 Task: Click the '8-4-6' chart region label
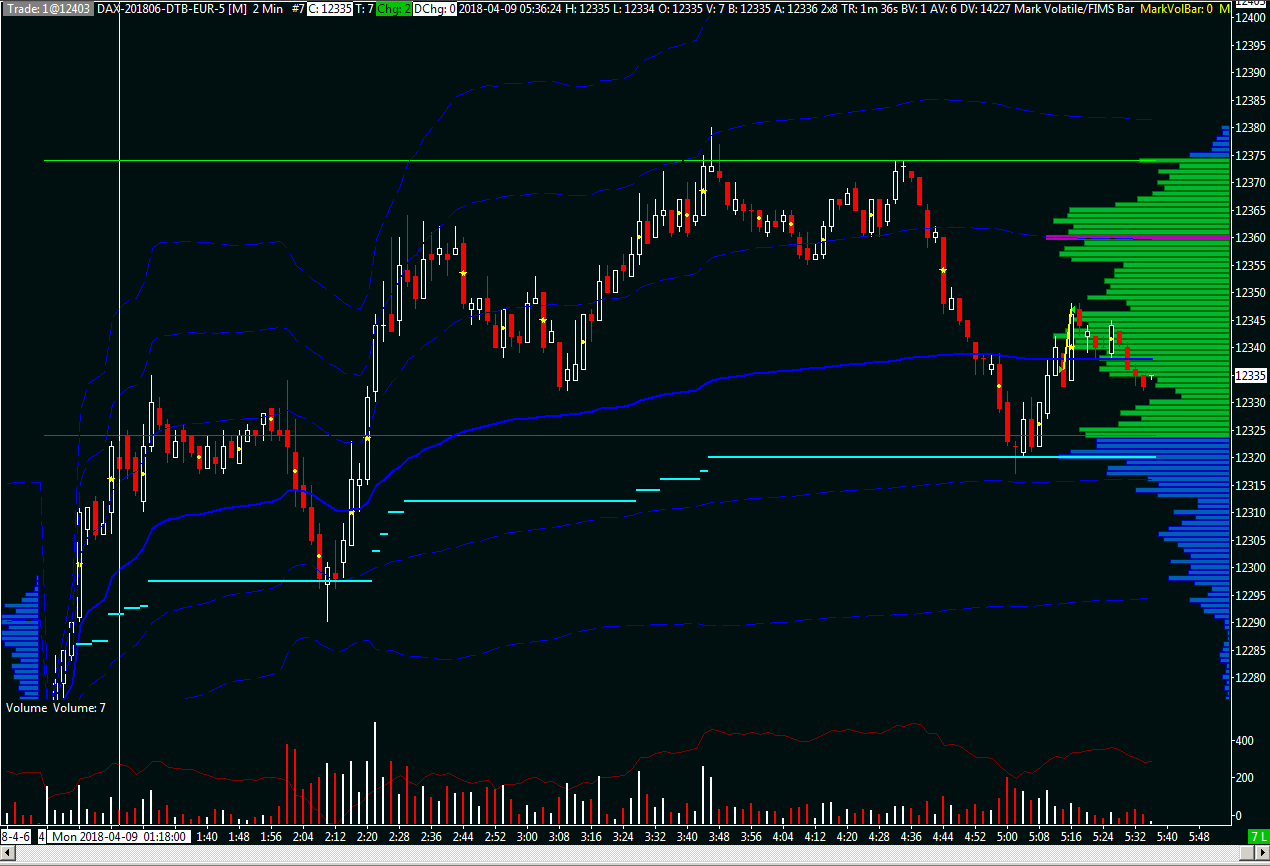(x=17, y=836)
